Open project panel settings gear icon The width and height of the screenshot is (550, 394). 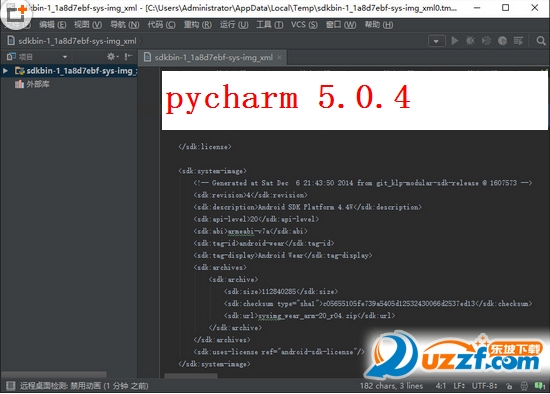(x=112, y=56)
